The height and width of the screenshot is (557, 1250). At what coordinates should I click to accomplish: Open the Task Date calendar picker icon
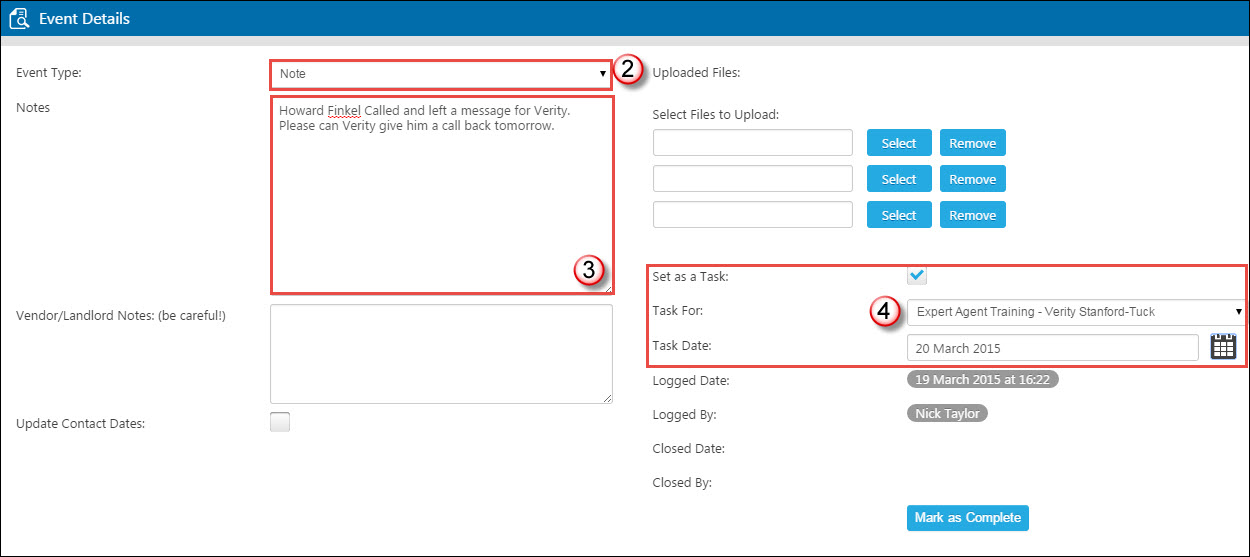click(x=1224, y=347)
